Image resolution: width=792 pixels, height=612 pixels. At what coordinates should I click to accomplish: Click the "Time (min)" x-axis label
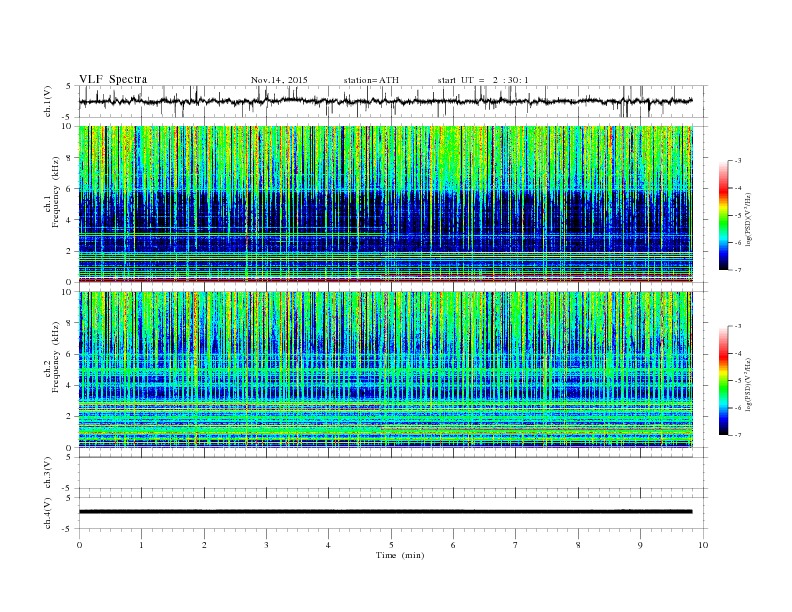tap(400, 555)
